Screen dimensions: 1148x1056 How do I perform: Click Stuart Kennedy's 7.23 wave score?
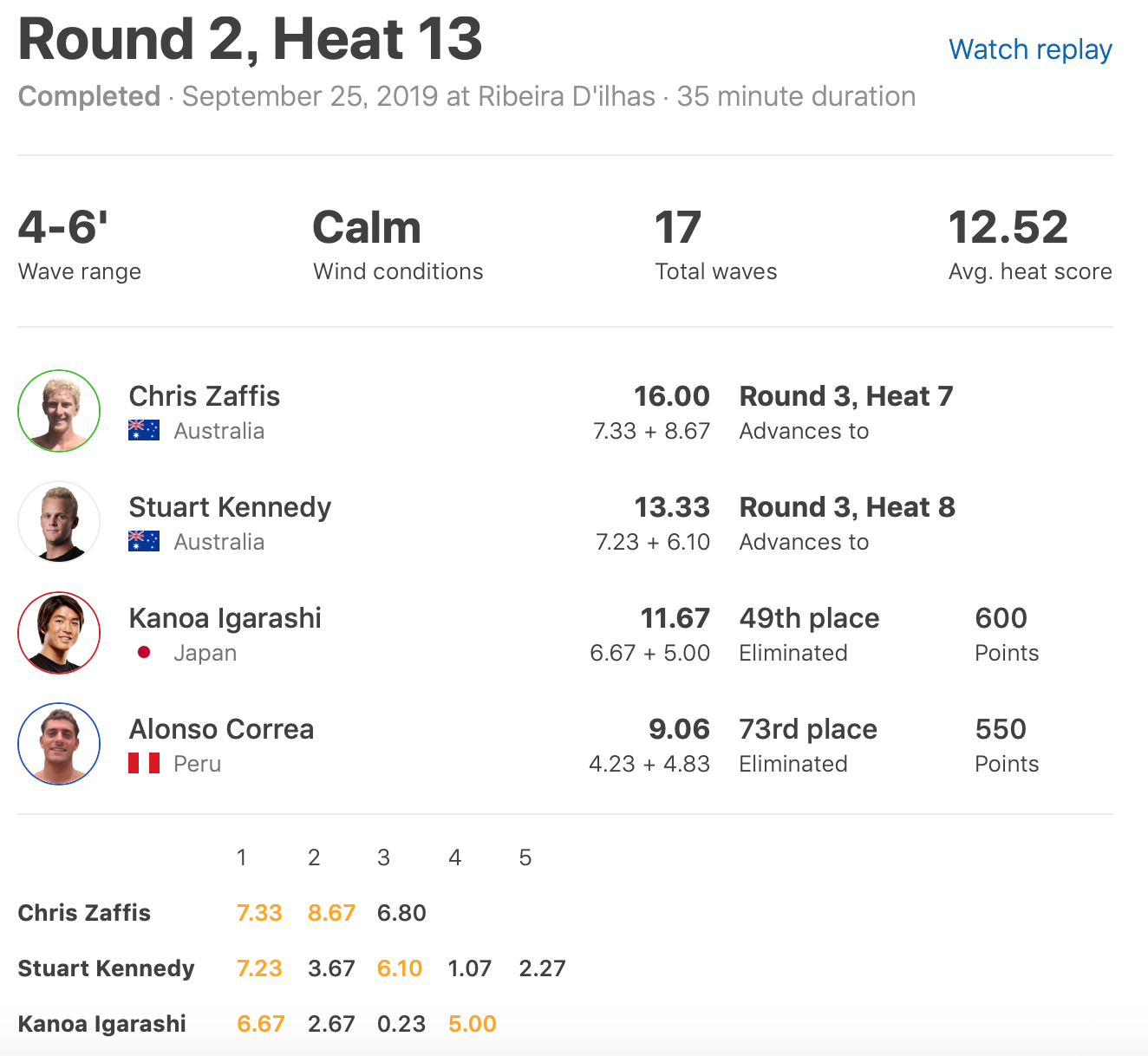tap(259, 968)
